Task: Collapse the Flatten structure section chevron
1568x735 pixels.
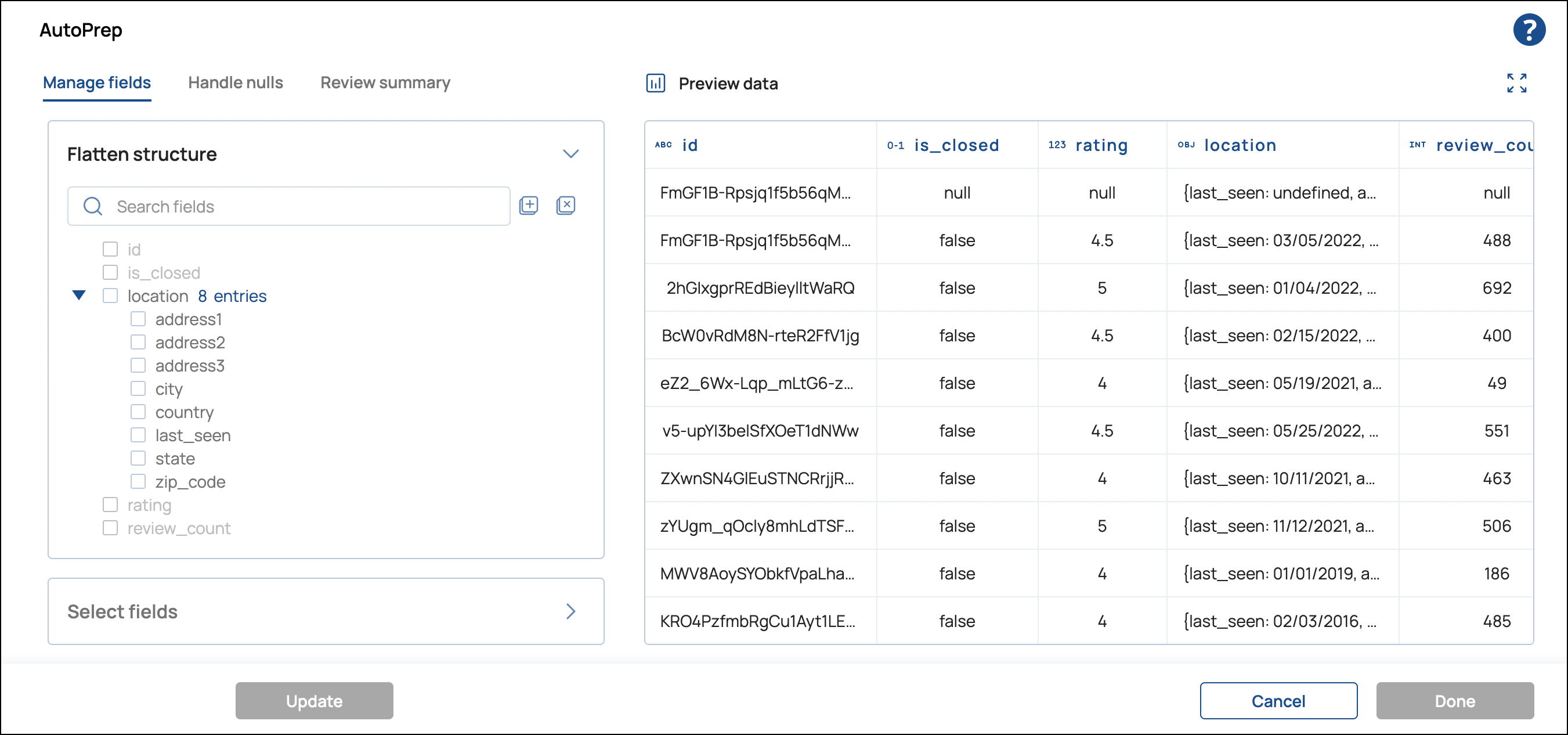Action: coord(571,153)
